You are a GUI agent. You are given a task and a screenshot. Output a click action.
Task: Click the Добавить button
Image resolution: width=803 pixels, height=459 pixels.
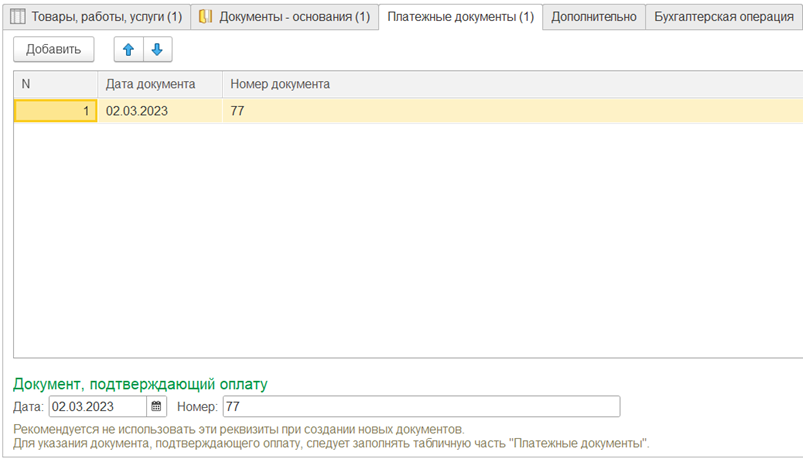click(54, 49)
